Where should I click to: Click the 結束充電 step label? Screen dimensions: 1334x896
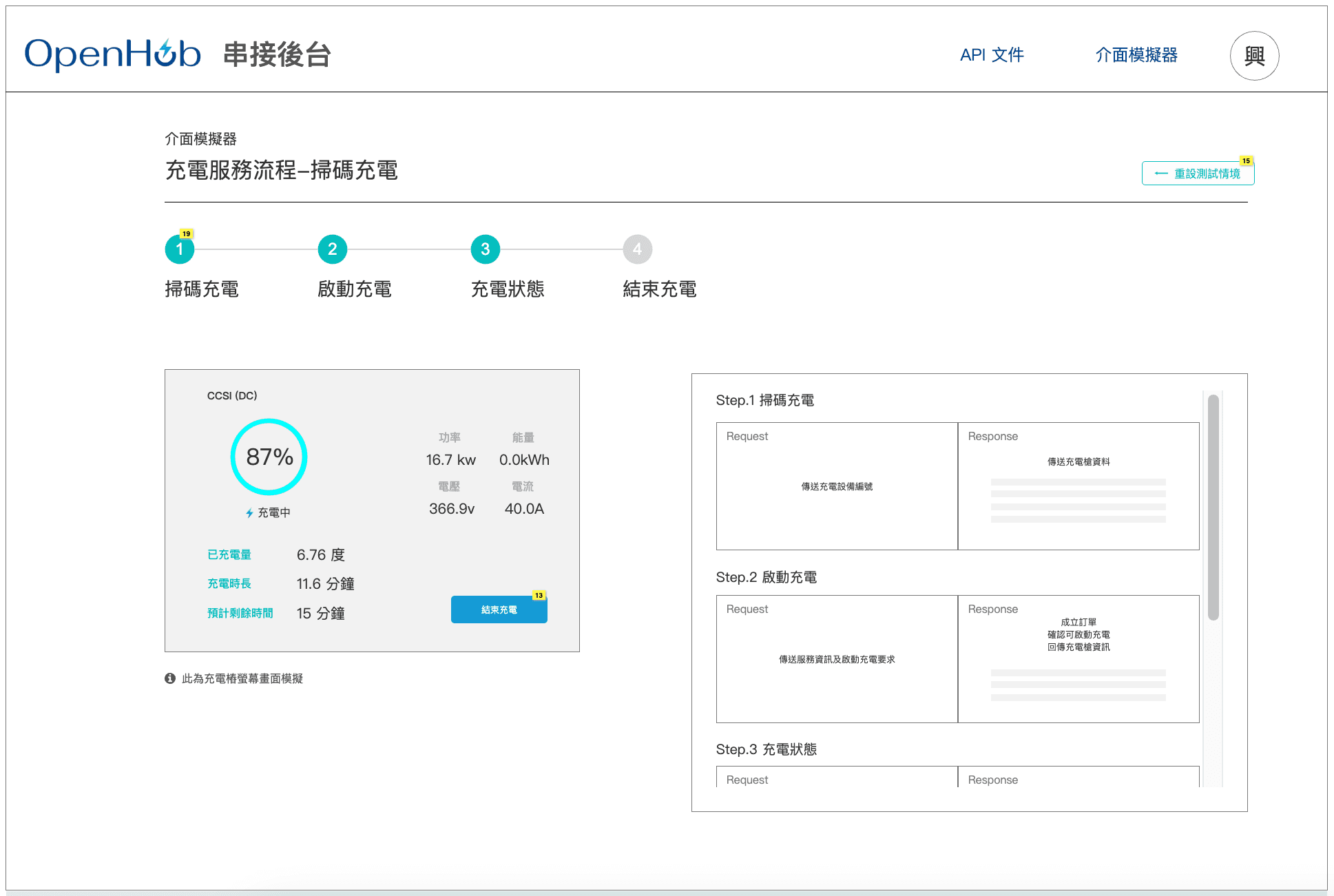(x=659, y=289)
